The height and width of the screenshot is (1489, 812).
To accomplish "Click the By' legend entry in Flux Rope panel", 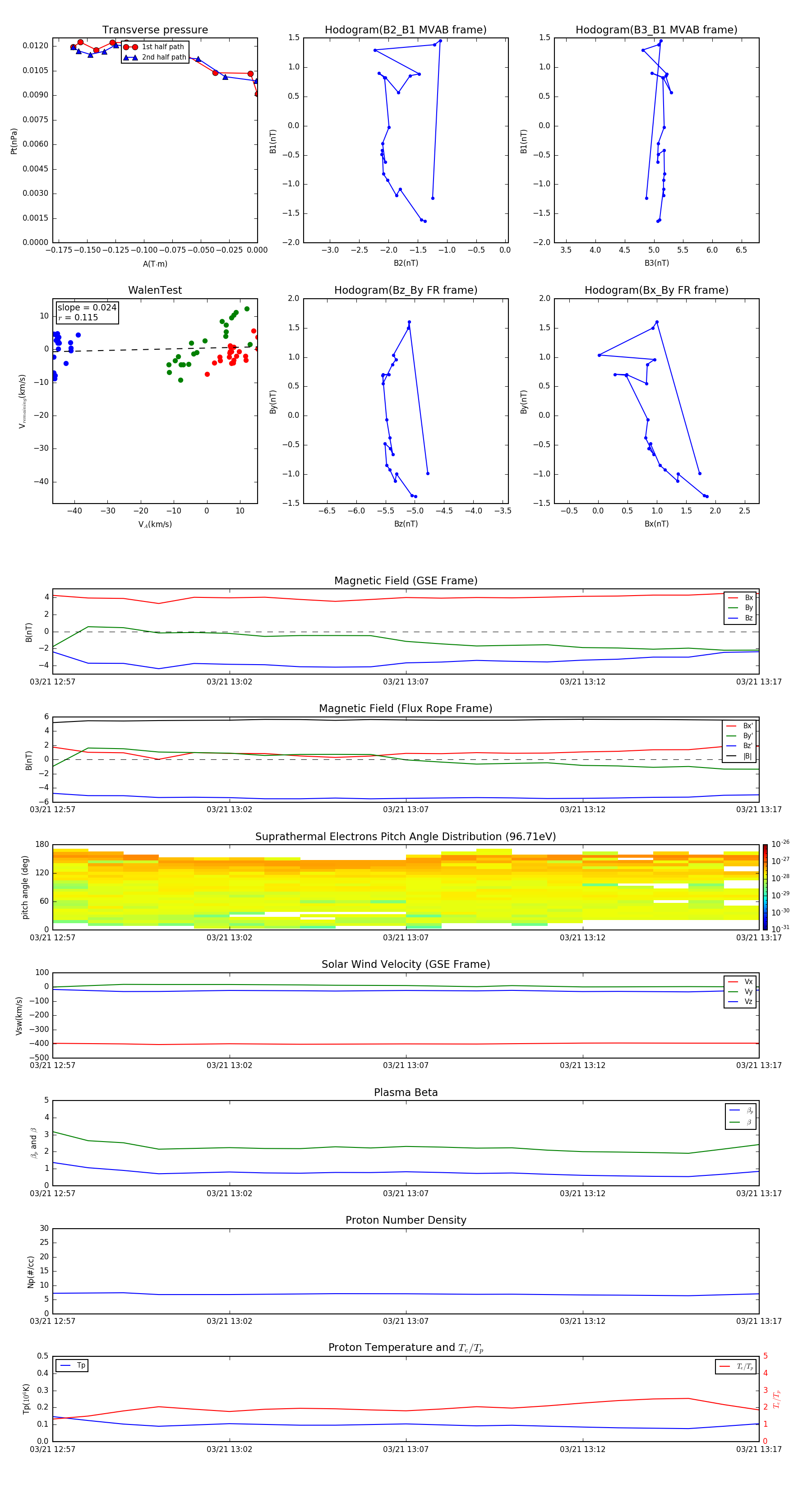I will coord(739,736).
